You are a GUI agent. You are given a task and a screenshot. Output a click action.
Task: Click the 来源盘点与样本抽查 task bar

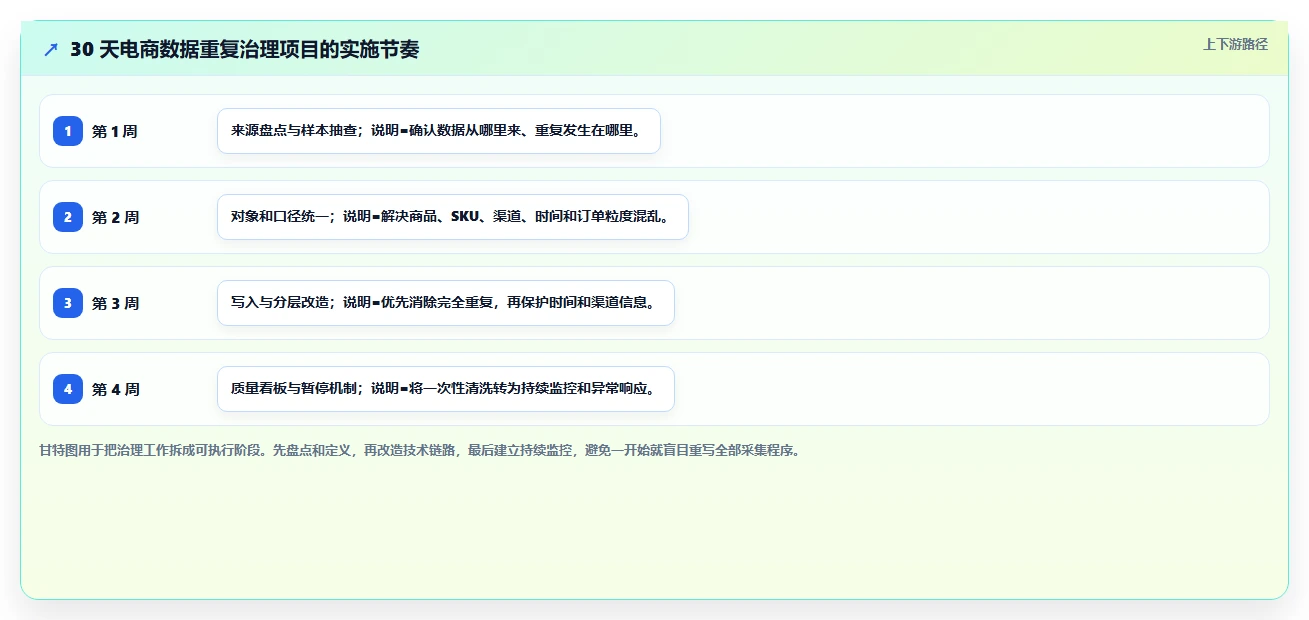pyautogui.click(x=439, y=131)
